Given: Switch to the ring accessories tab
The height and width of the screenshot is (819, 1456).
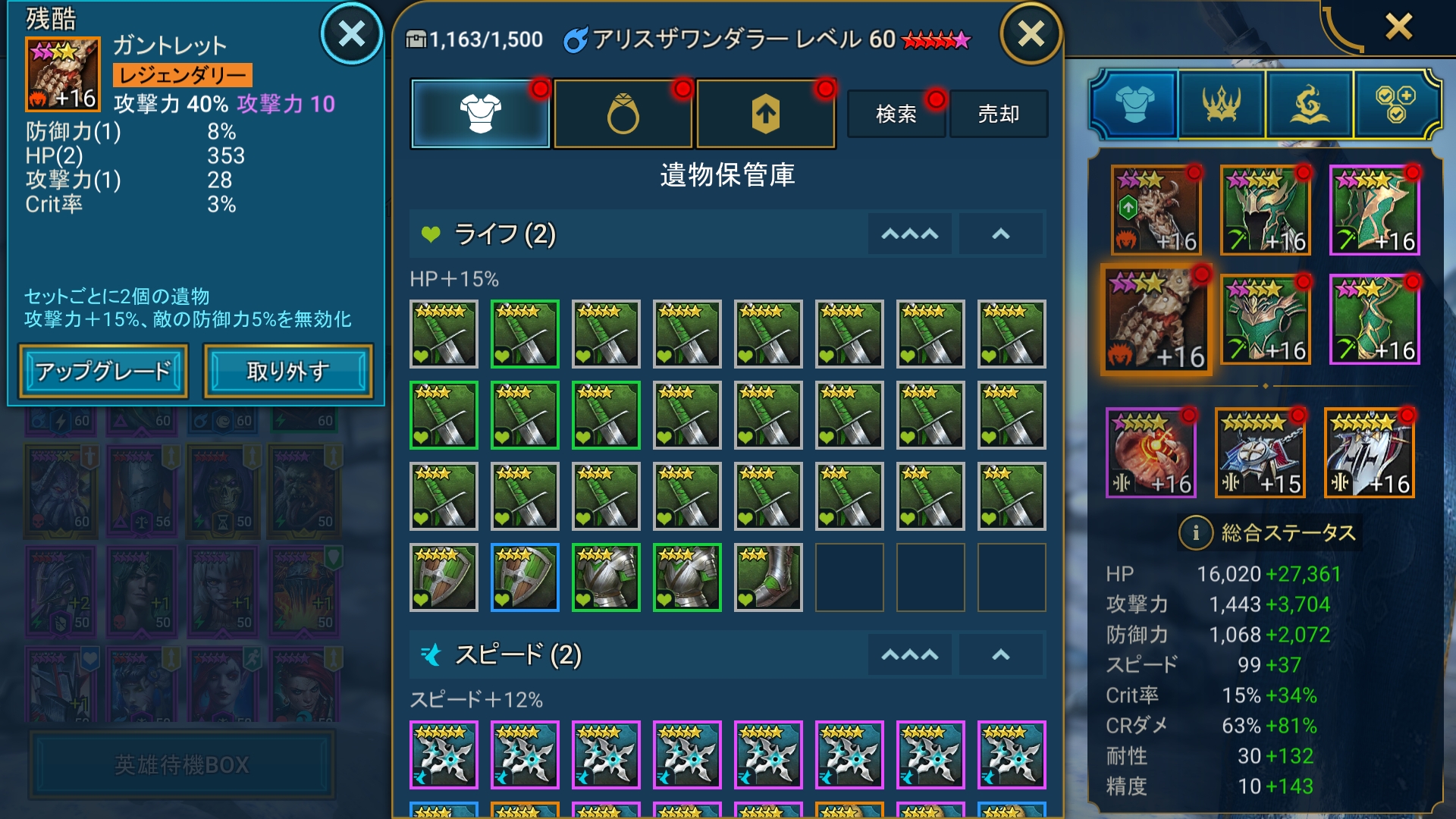Looking at the screenshot, I should point(623,114).
